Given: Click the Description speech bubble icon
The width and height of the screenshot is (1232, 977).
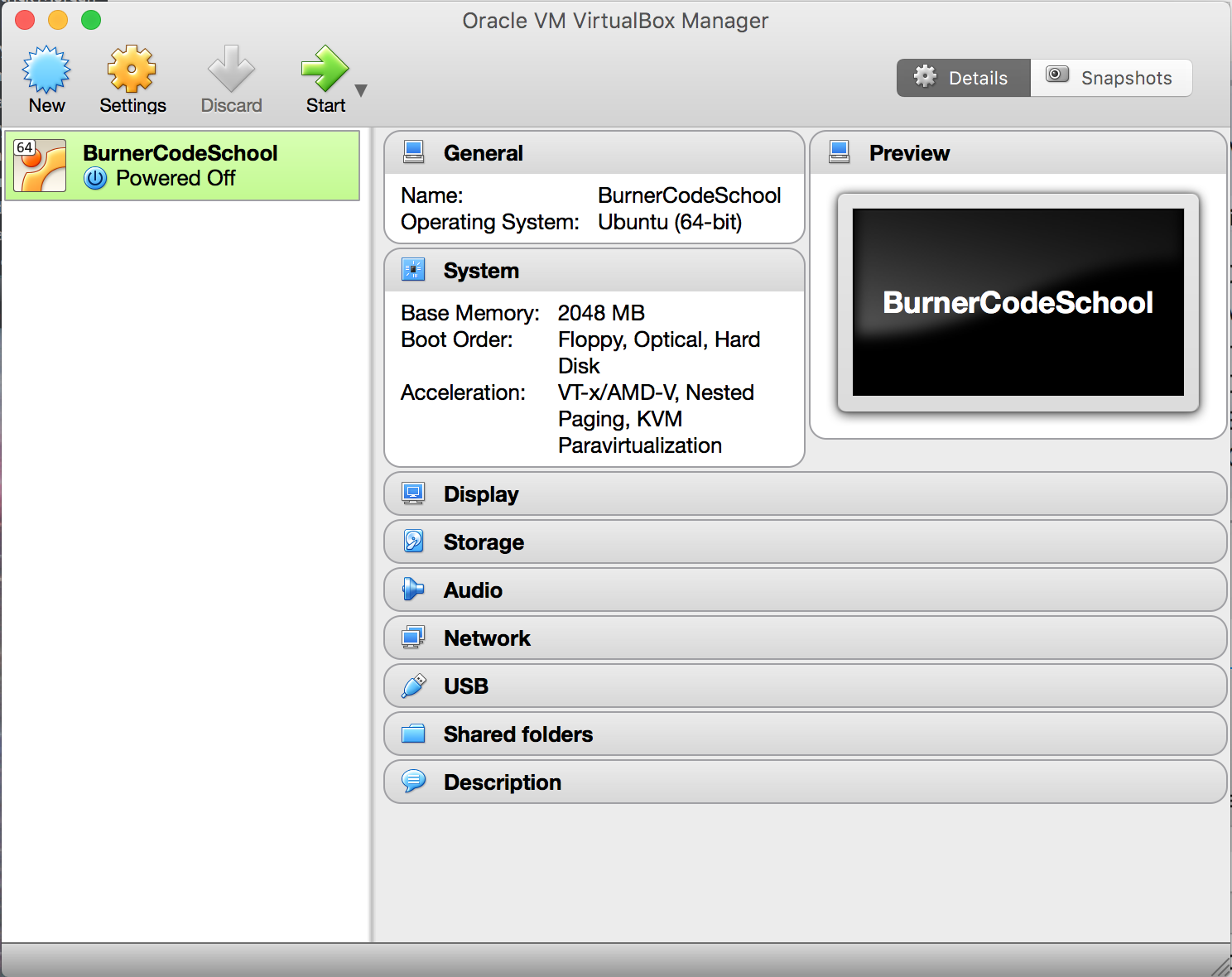Looking at the screenshot, I should click(x=413, y=782).
